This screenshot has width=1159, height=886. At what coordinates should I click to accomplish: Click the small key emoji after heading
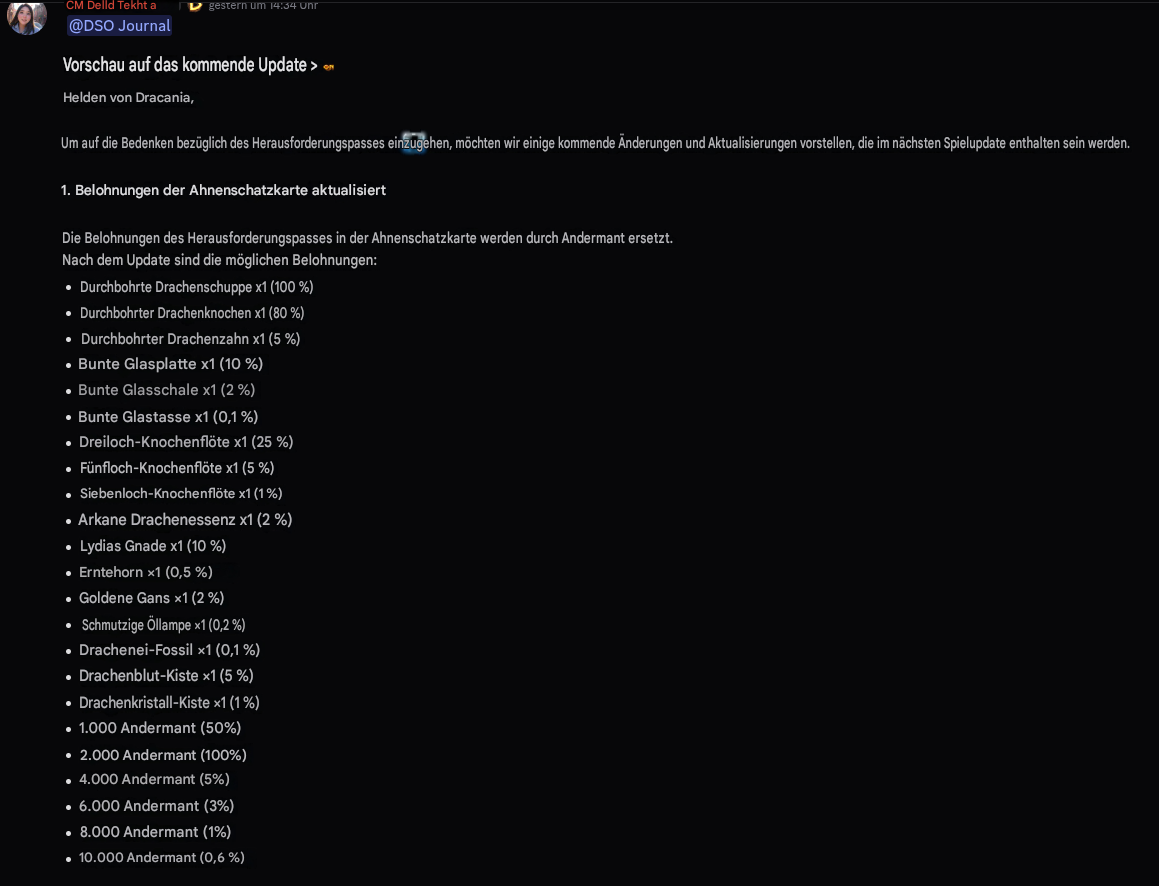328,67
